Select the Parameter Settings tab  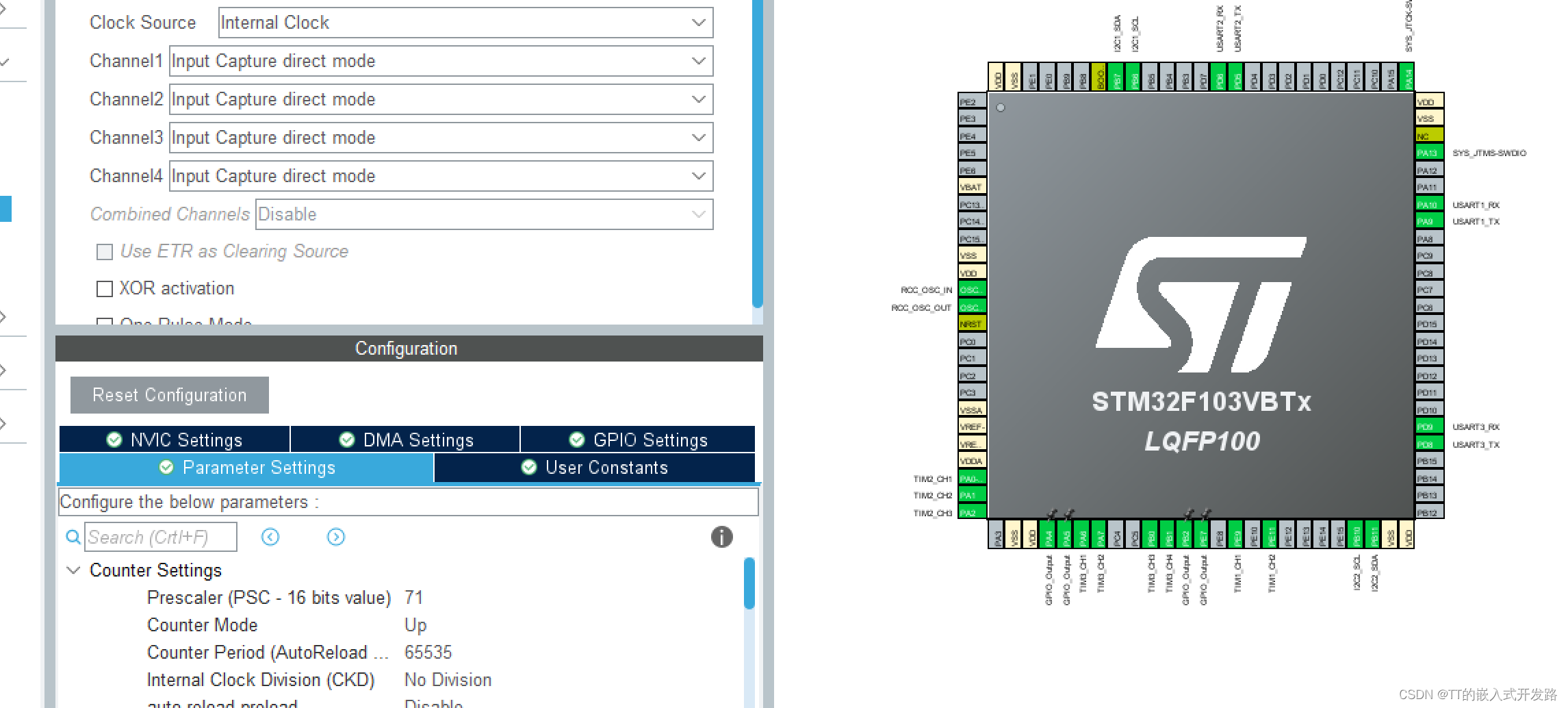(247, 468)
